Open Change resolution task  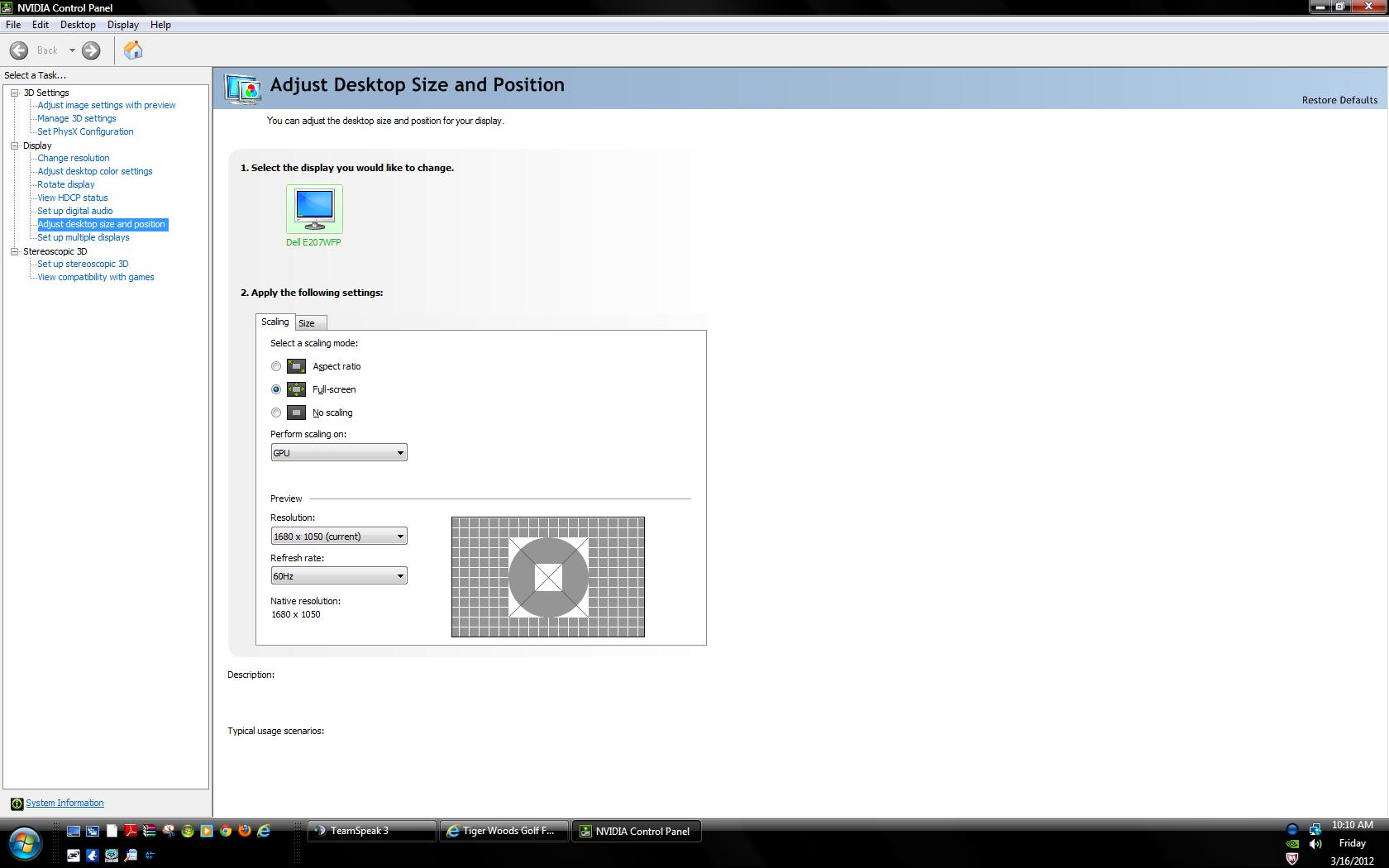(74, 158)
